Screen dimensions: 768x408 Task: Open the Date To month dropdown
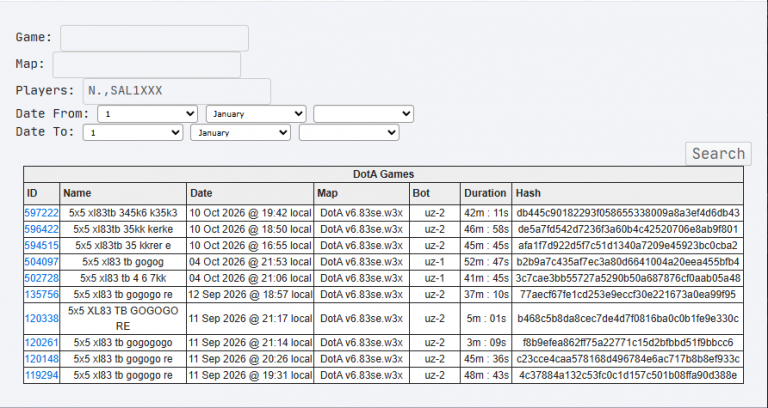tap(240, 132)
